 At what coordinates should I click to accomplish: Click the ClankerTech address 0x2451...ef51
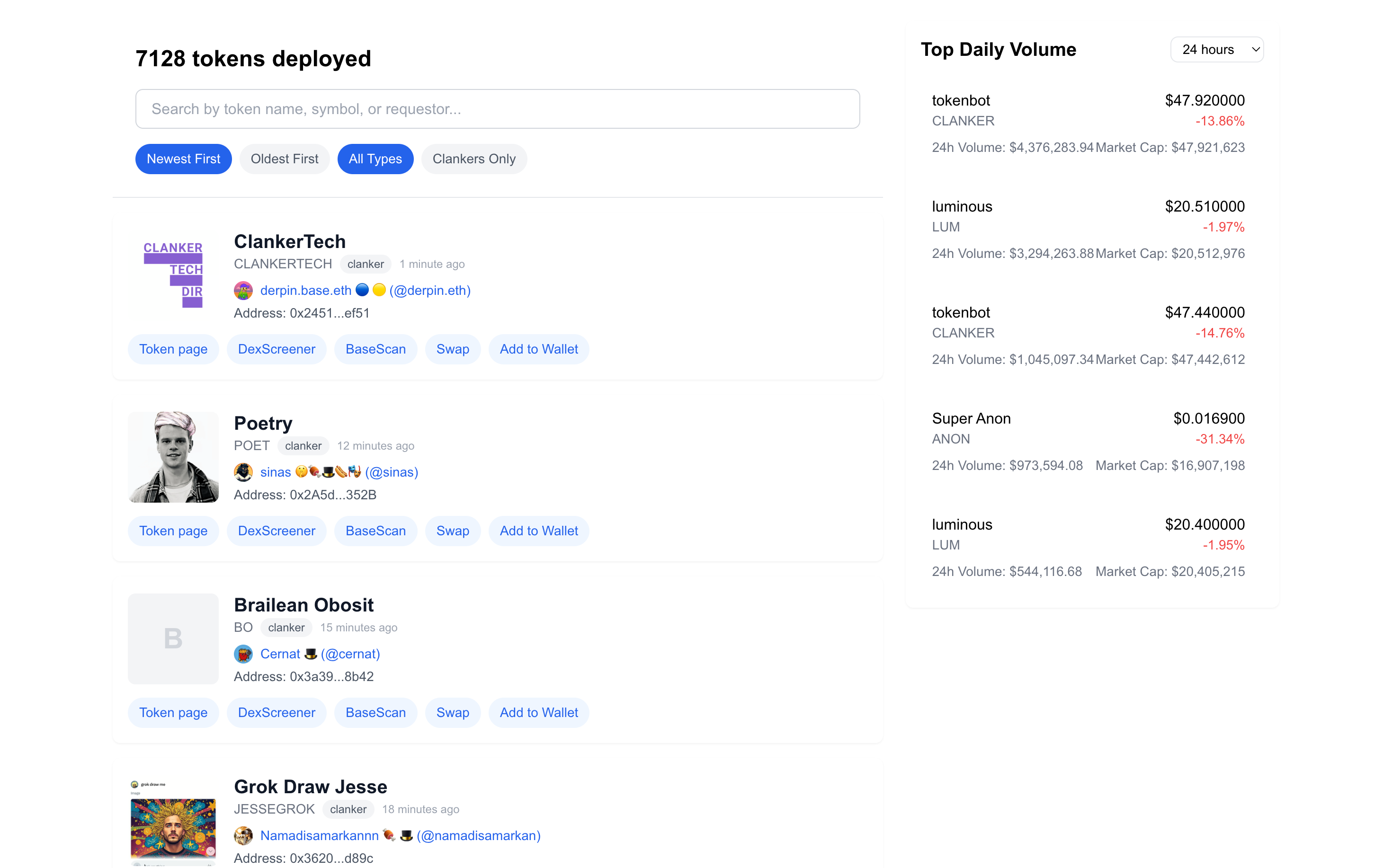coord(302,313)
